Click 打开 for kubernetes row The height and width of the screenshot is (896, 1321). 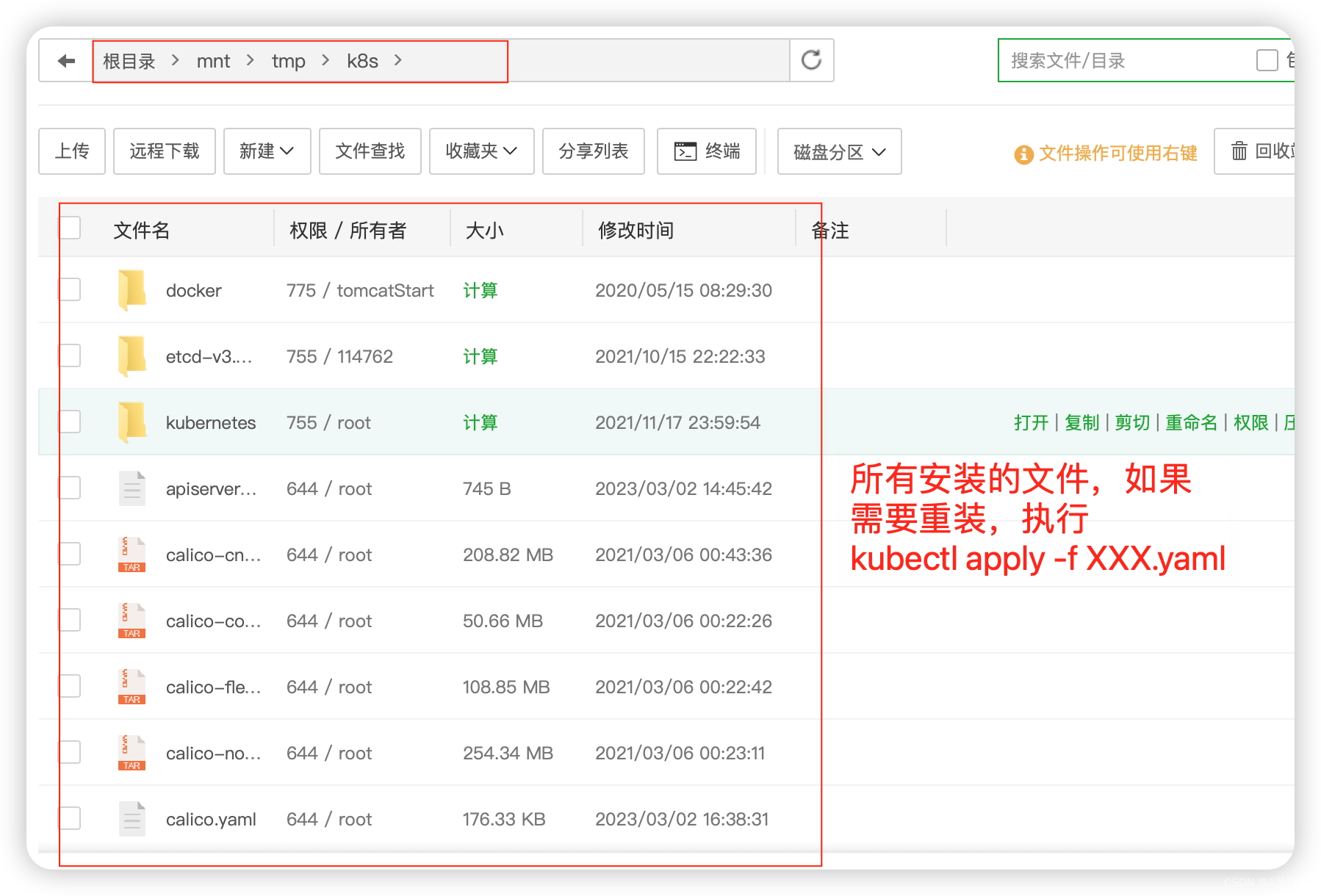point(1031,423)
